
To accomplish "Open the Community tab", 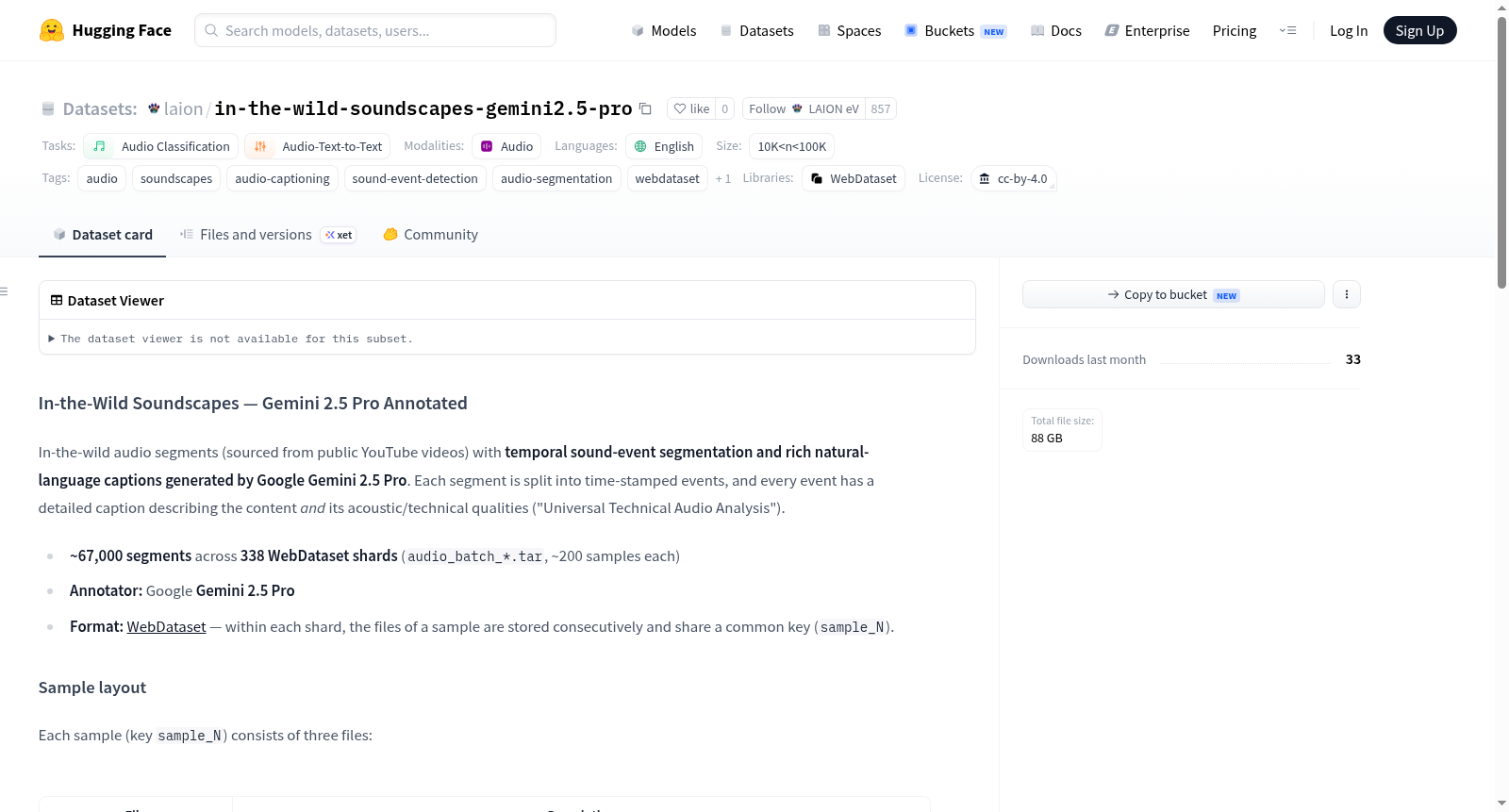I will pos(430,235).
